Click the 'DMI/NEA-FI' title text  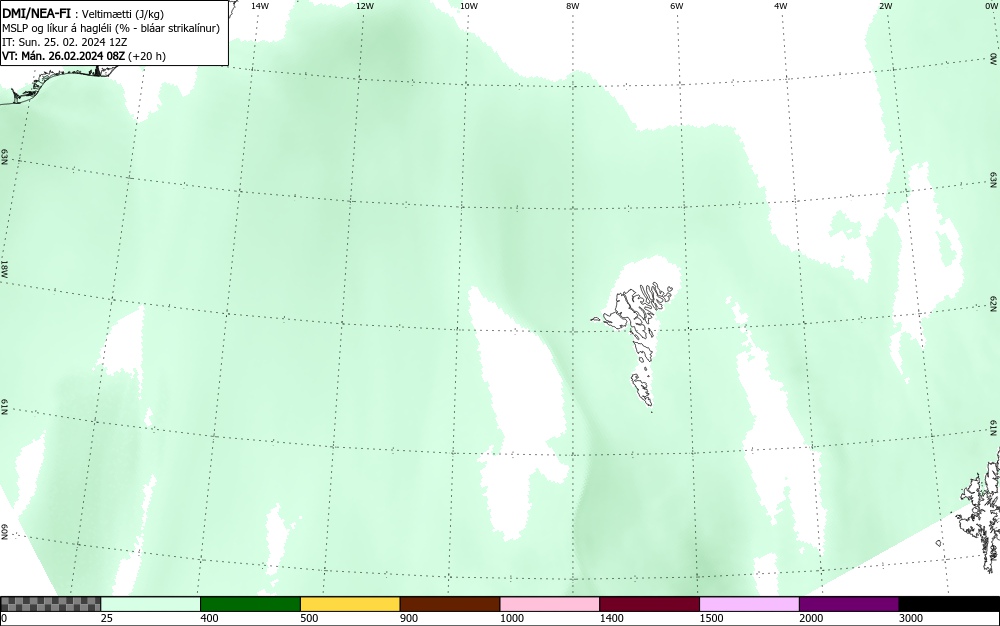coord(36,13)
